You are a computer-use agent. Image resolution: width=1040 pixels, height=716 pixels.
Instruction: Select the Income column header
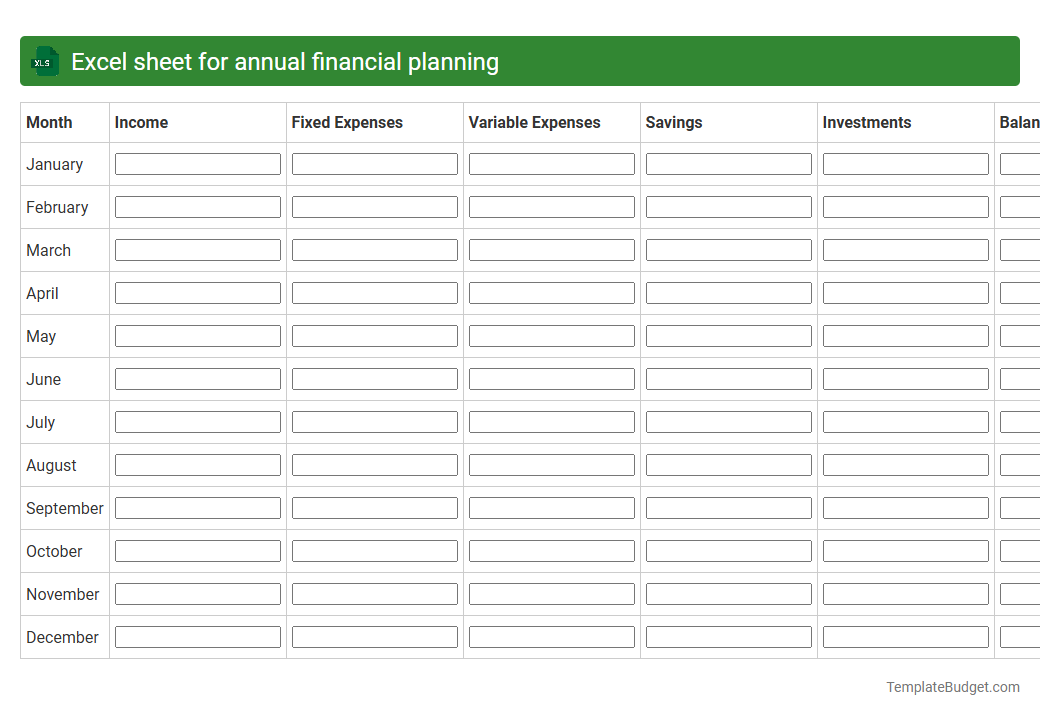click(141, 122)
